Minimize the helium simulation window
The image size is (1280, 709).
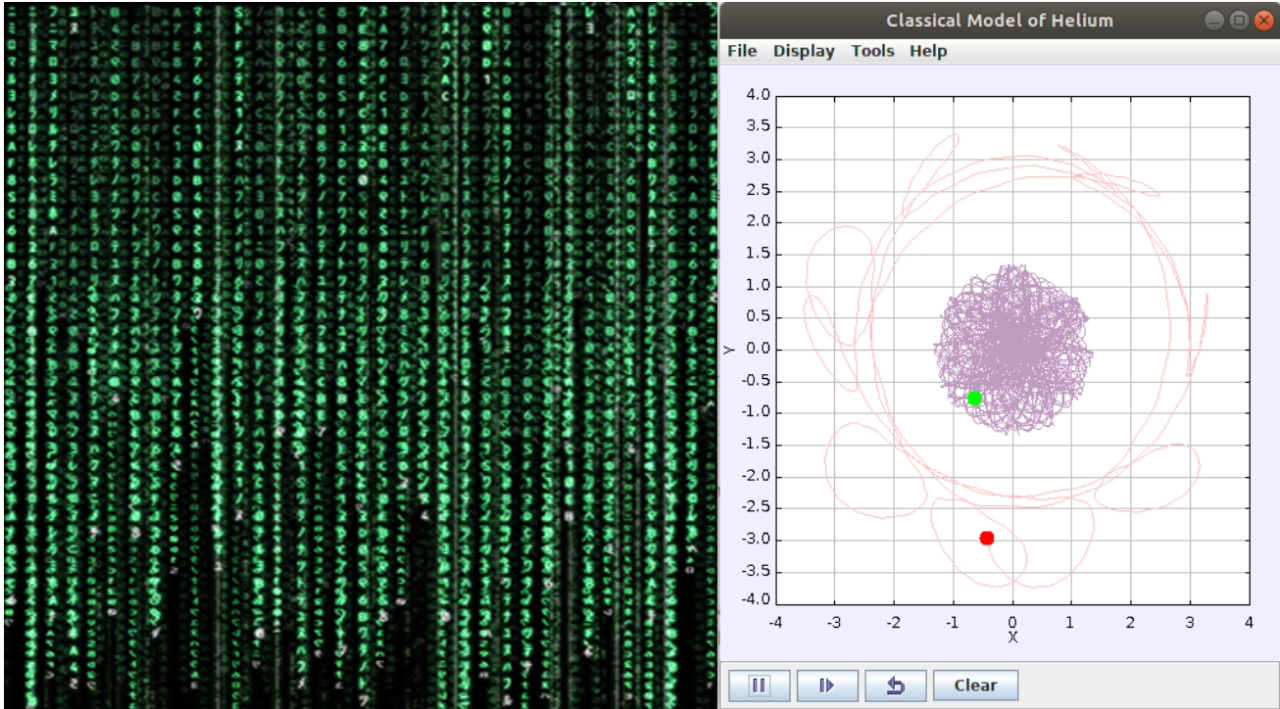point(1213,20)
